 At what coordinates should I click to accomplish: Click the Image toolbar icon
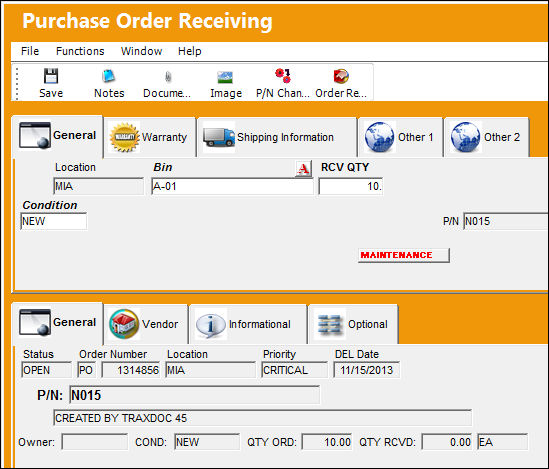pos(225,77)
